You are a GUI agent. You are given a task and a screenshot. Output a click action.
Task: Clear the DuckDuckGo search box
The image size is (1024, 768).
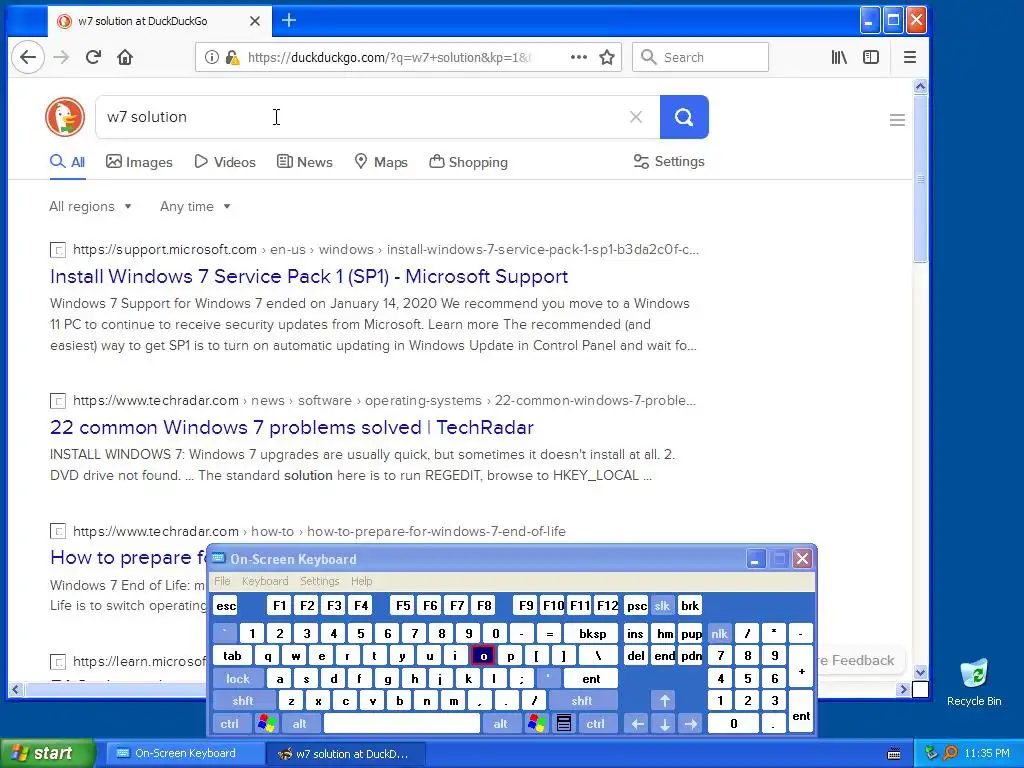coord(635,117)
